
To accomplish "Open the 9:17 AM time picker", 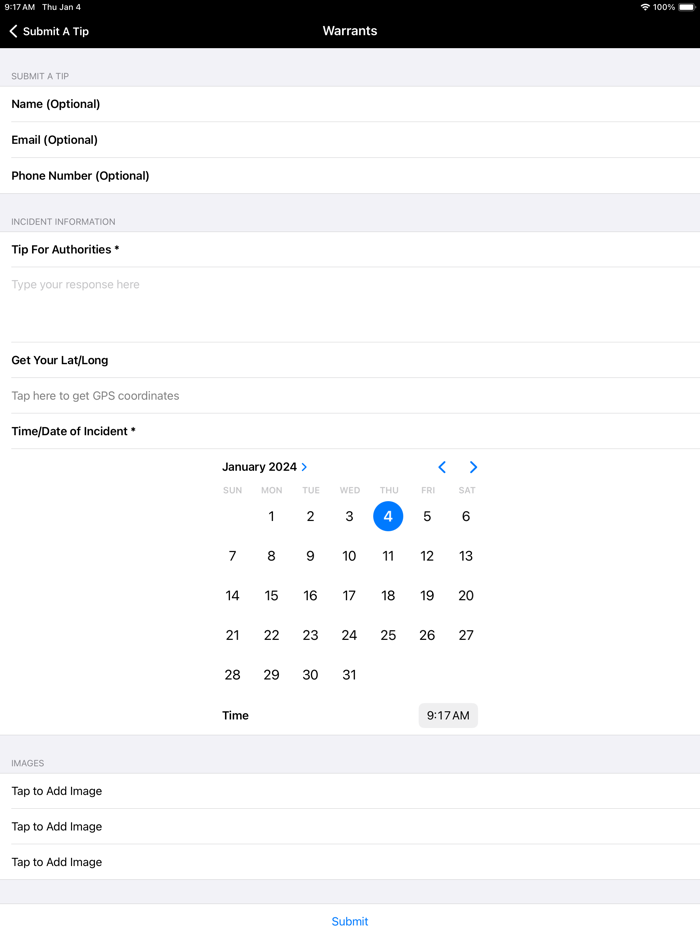I will tap(448, 715).
